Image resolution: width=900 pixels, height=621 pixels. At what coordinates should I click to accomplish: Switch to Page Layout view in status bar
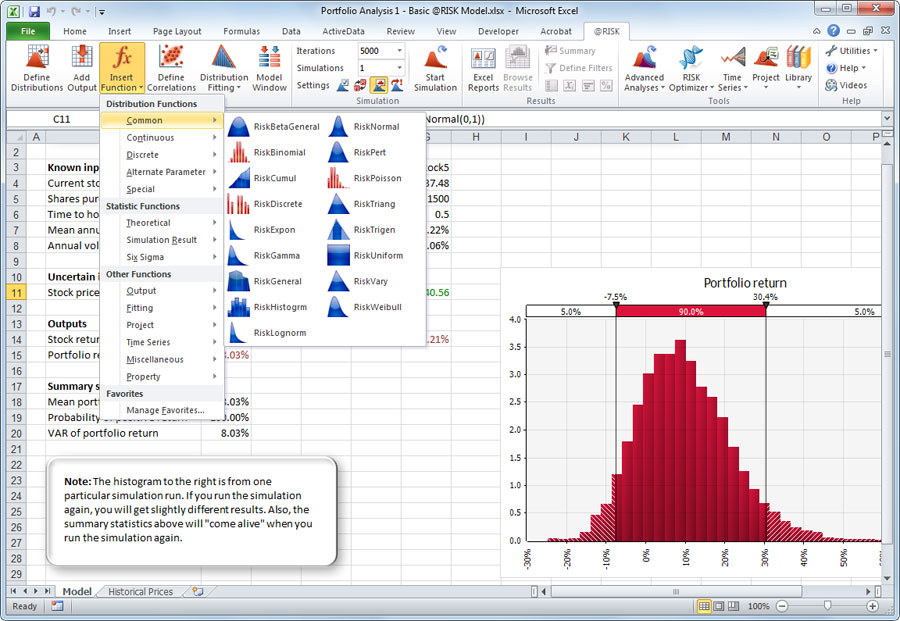coord(719,606)
